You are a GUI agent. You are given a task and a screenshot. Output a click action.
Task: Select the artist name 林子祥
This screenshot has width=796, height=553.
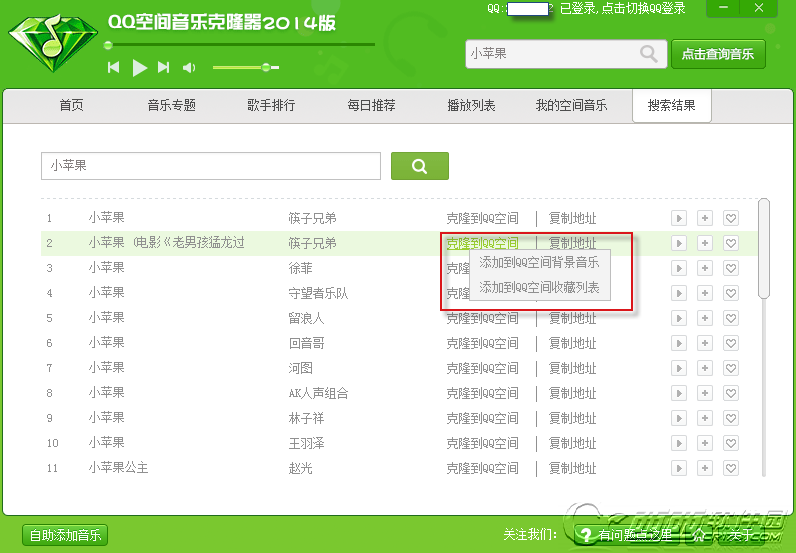click(306, 418)
